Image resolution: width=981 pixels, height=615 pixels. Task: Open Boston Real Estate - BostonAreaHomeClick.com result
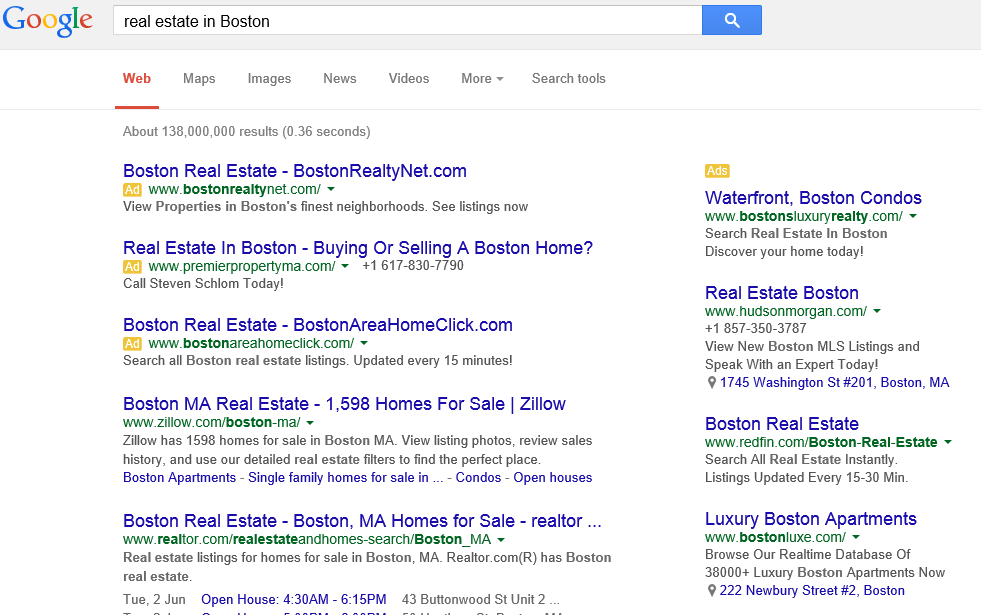318,325
